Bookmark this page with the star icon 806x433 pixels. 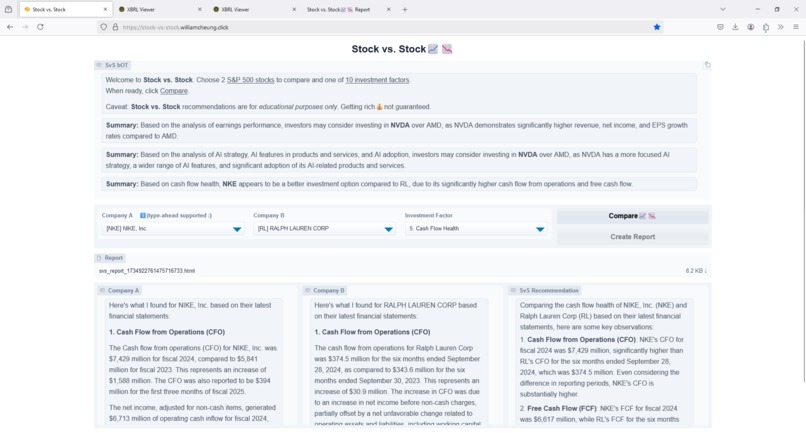tap(656, 27)
